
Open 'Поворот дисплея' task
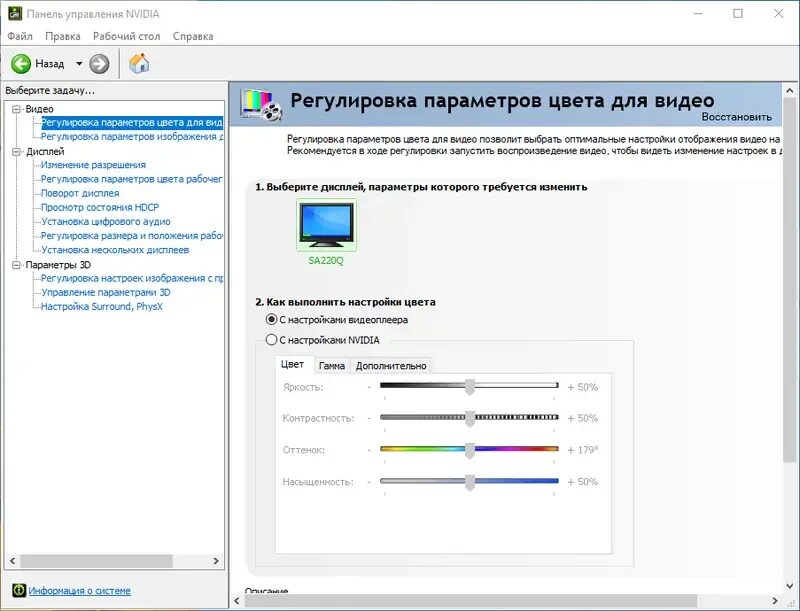coord(80,193)
